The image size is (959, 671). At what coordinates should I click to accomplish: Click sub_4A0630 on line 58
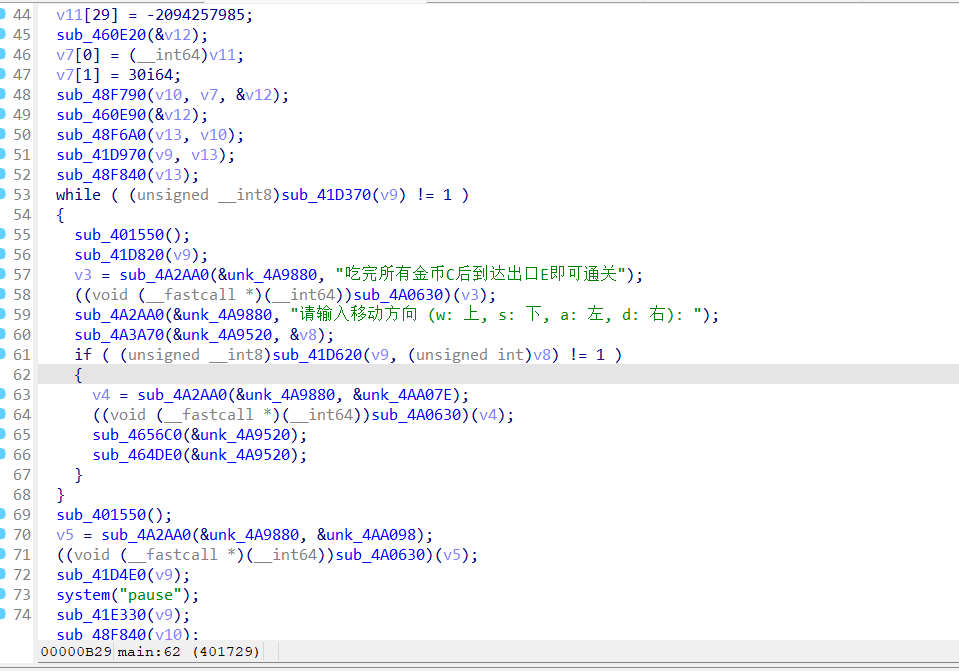tap(398, 295)
